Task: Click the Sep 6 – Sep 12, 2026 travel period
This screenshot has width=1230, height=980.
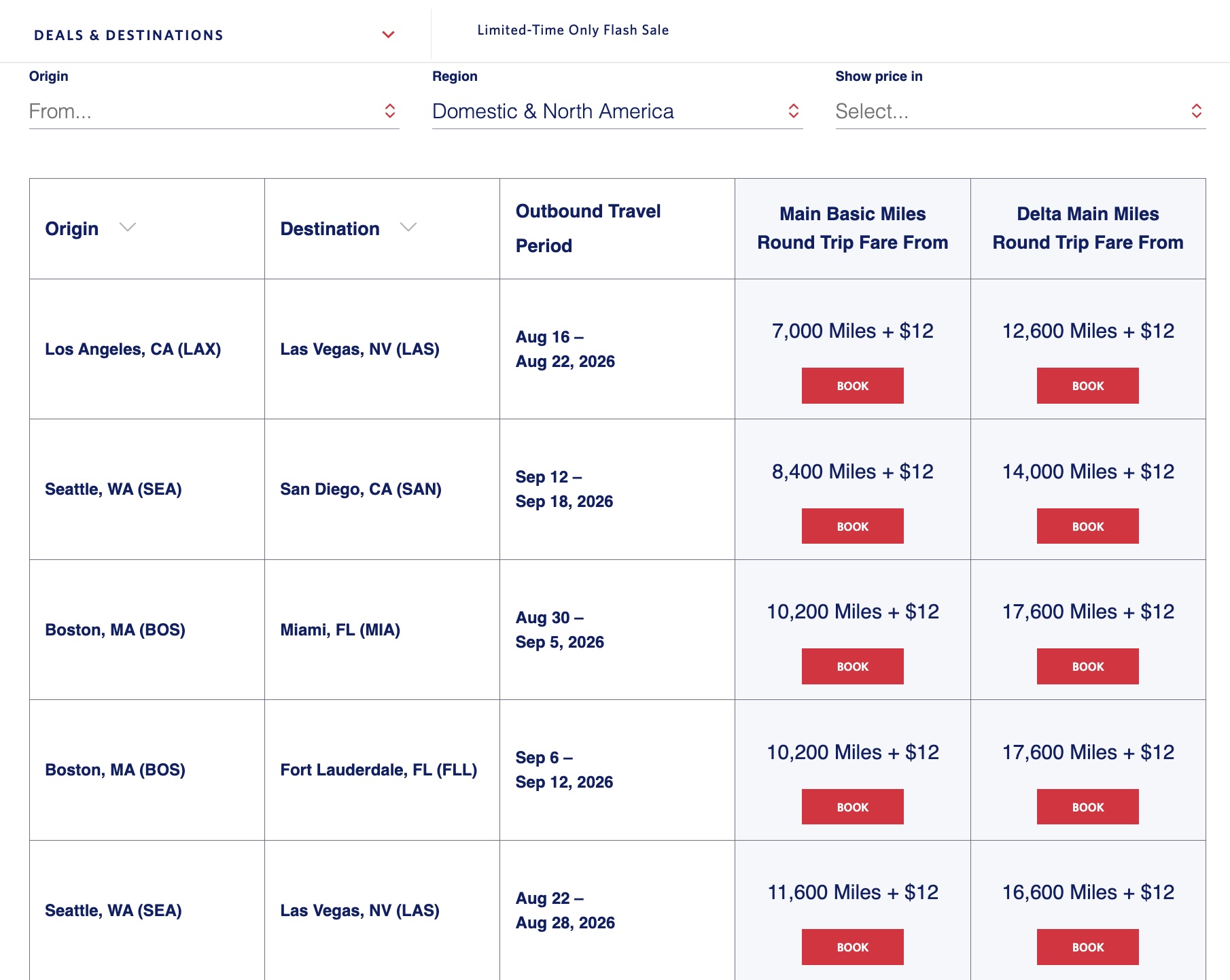Action: pos(564,770)
